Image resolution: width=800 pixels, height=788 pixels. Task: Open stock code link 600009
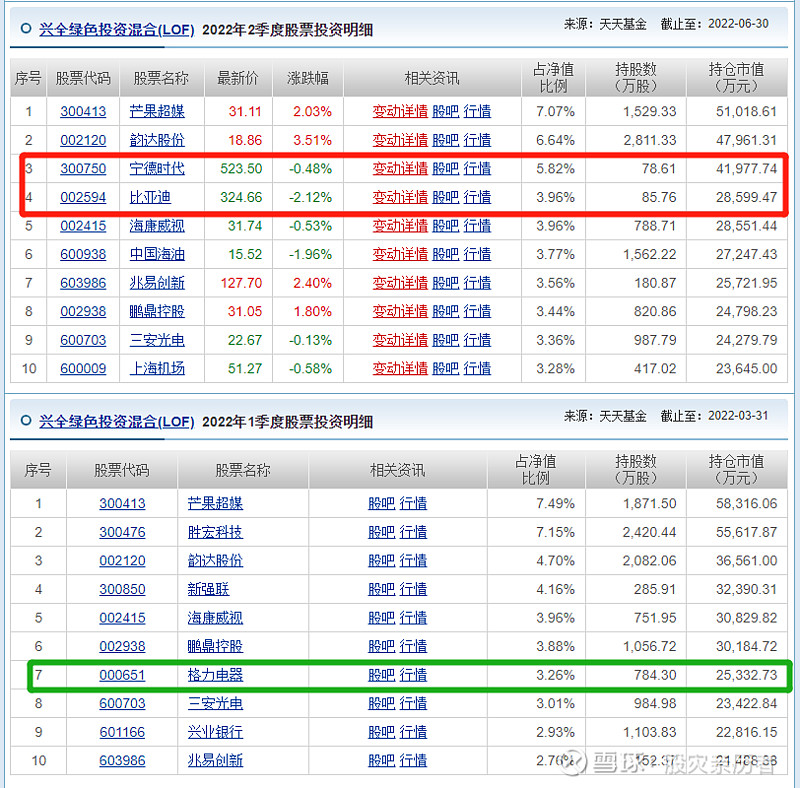[83, 369]
